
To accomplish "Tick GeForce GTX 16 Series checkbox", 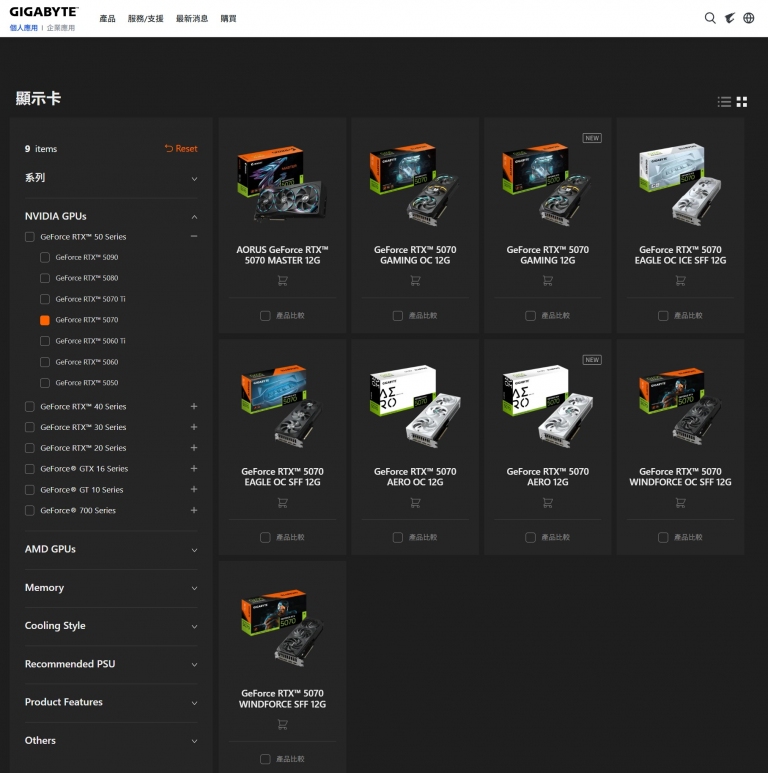I will point(30,469).
